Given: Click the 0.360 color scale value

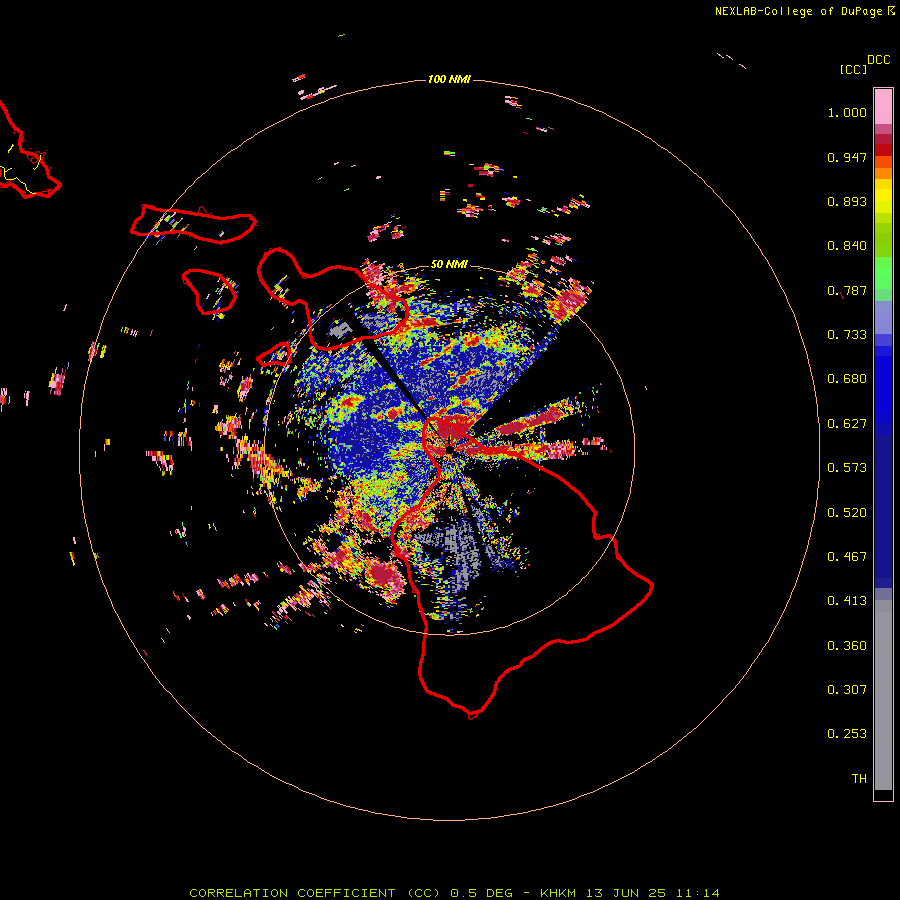Looking at the screenshot, I should [x=847, y=646].
